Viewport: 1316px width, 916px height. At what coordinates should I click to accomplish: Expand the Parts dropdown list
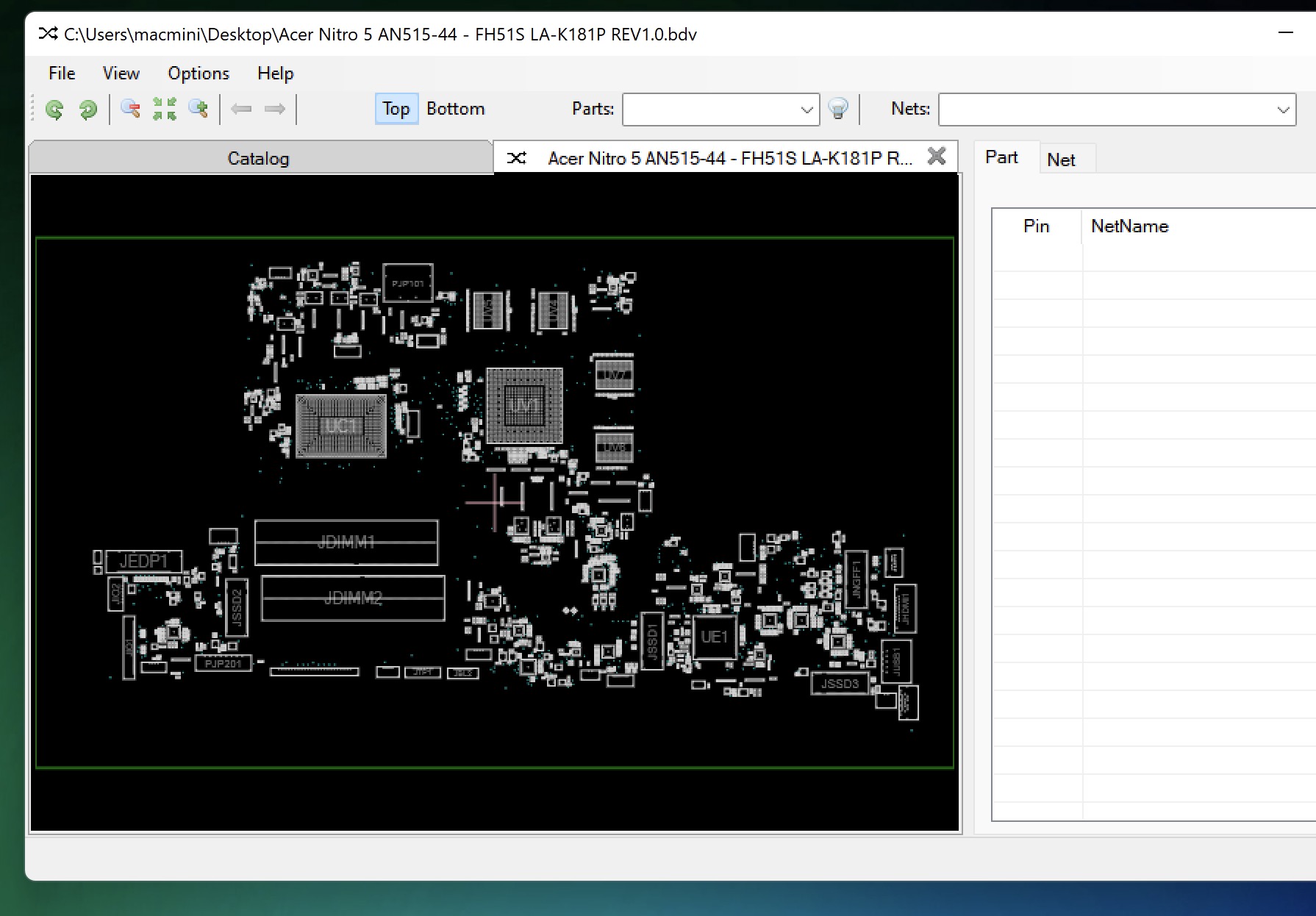807,110
